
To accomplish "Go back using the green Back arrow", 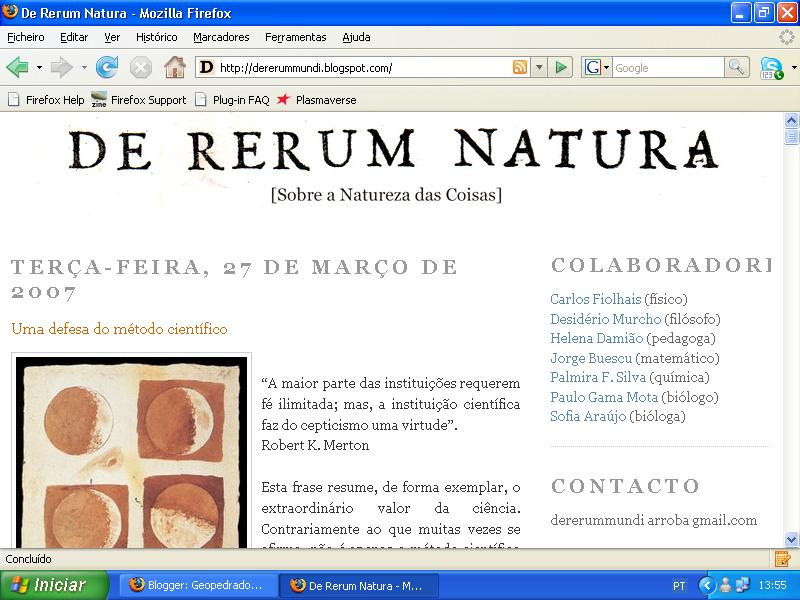I will pyautogui.click(x=17, y=67).
